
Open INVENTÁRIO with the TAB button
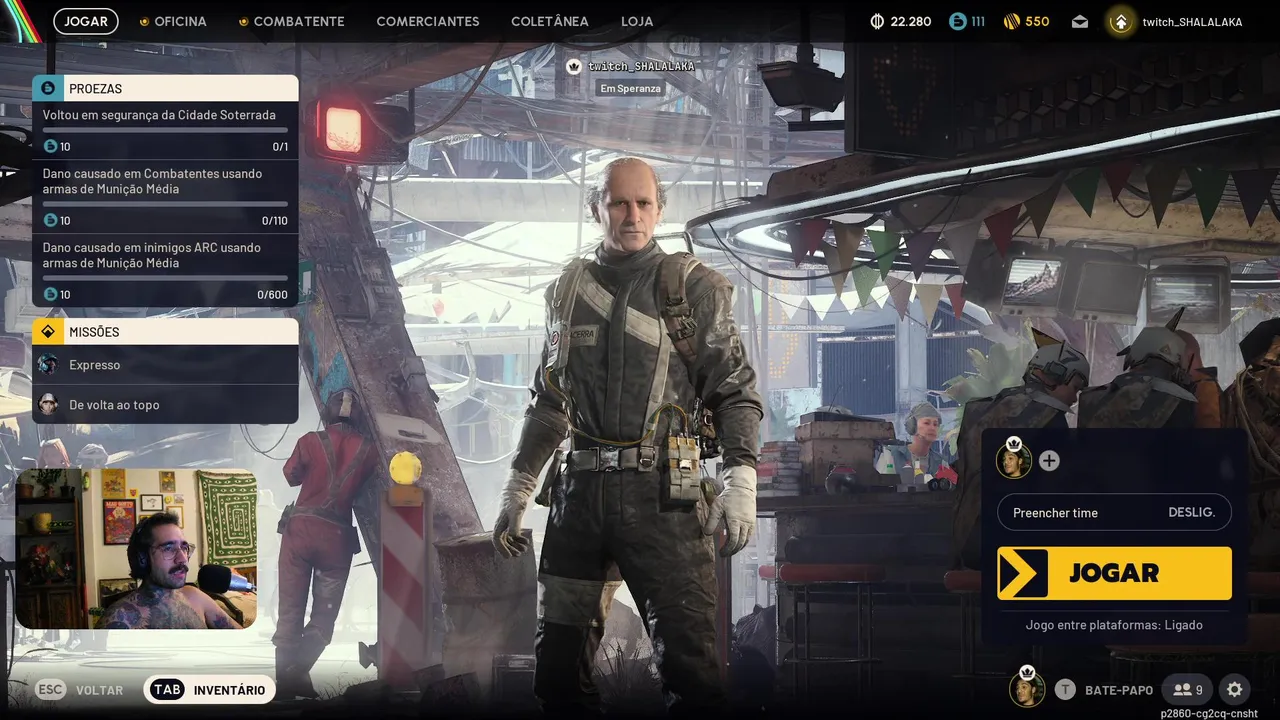click(210, 690)
